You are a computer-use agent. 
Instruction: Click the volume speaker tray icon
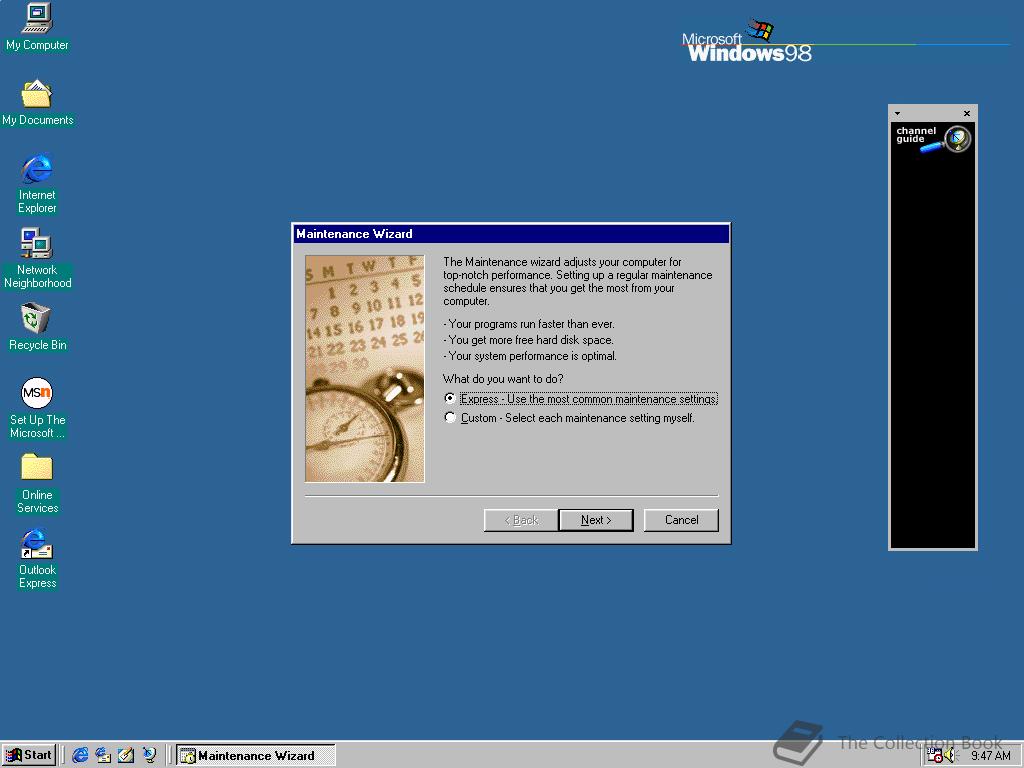949,756
